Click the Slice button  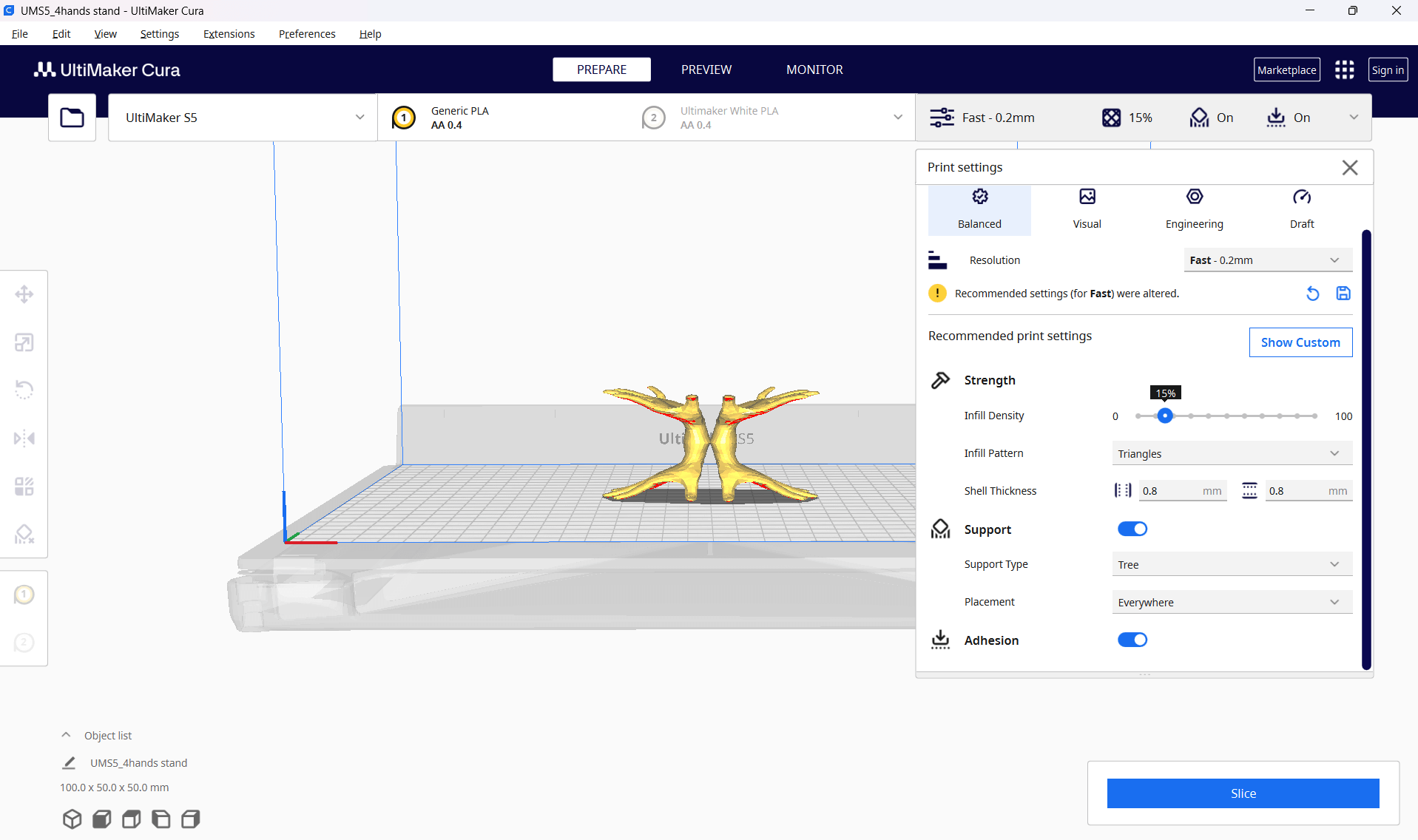coord(1243,793)
